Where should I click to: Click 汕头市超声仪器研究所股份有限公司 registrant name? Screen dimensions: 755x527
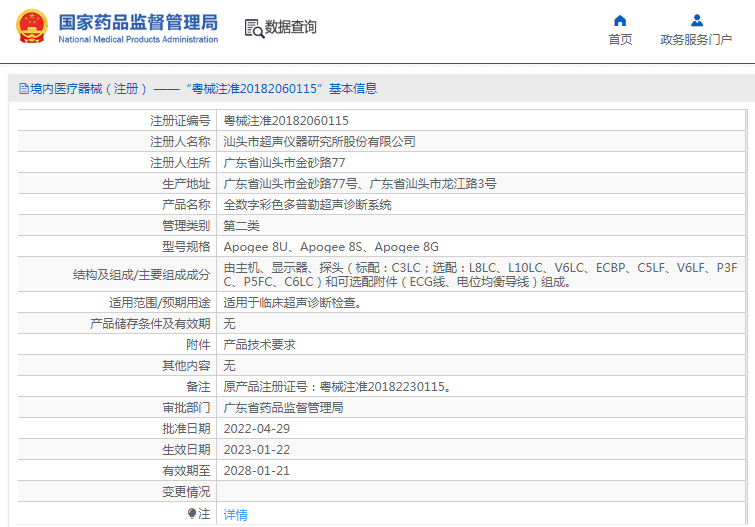pos(319,142)
